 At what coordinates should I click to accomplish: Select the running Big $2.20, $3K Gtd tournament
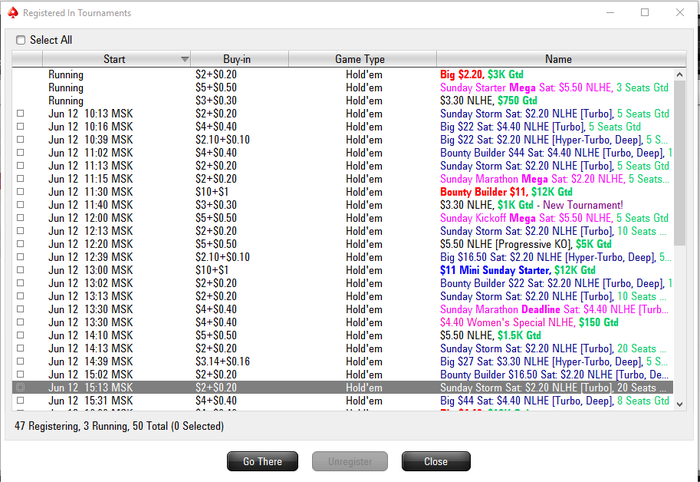click(x=342, y=75)
